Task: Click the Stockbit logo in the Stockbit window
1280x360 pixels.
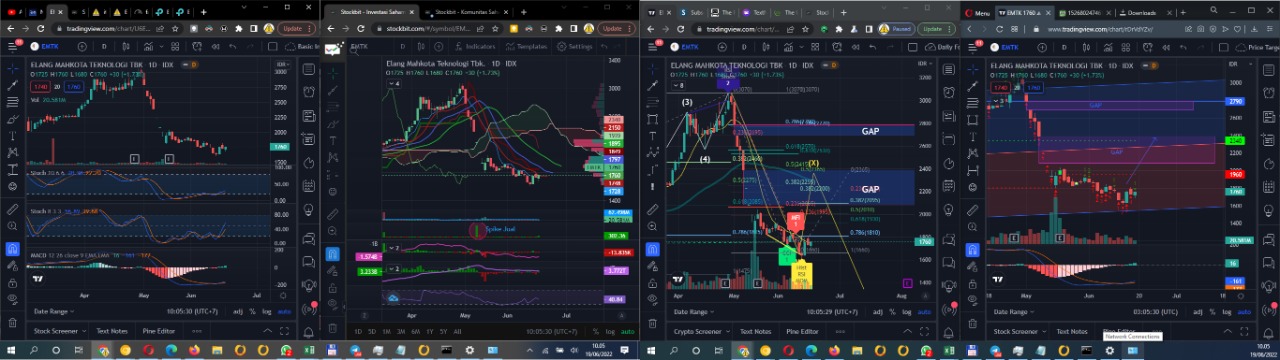Action: point(333,48)
